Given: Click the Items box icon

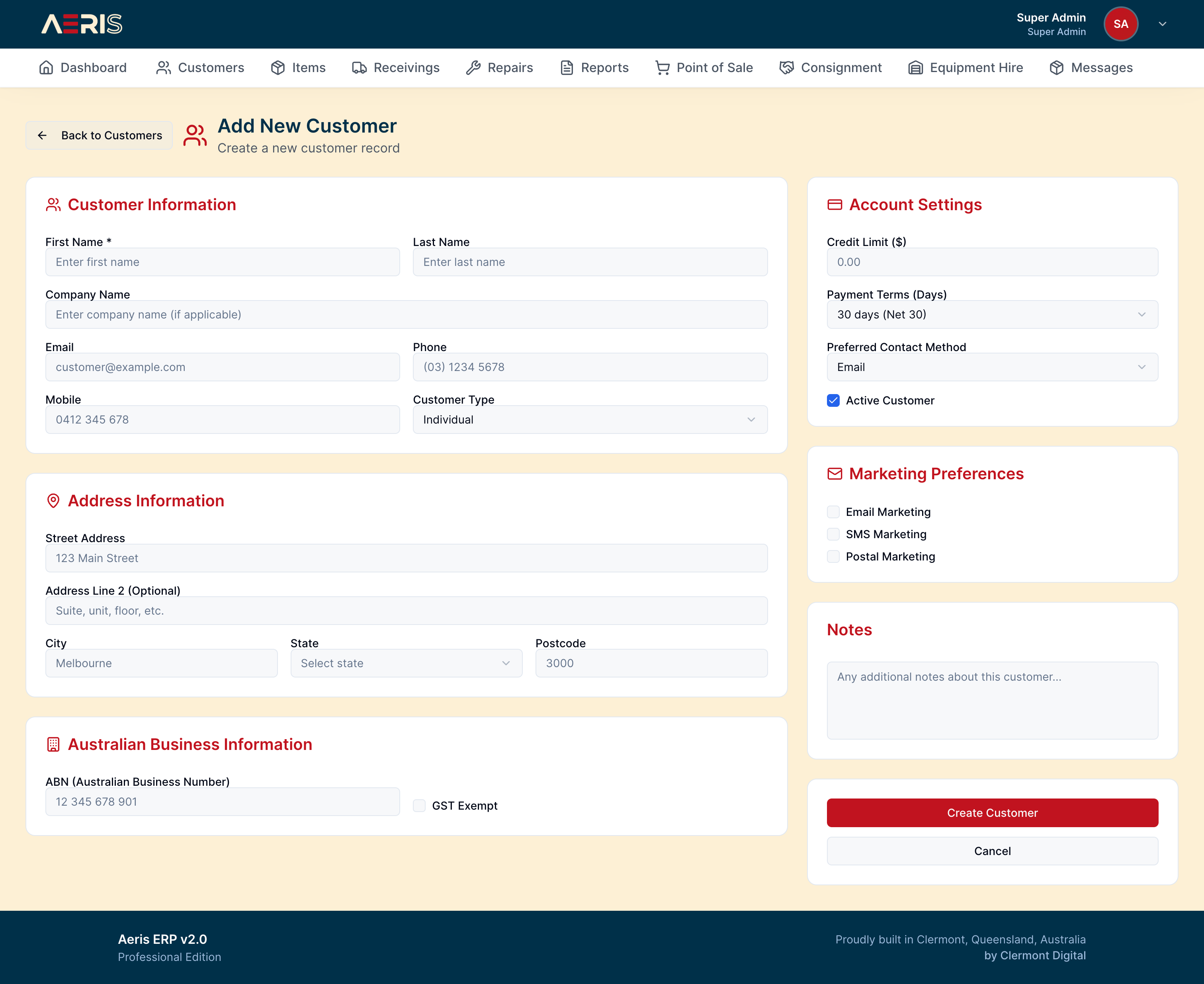Looking at the screenshot, I should point(278,68).
